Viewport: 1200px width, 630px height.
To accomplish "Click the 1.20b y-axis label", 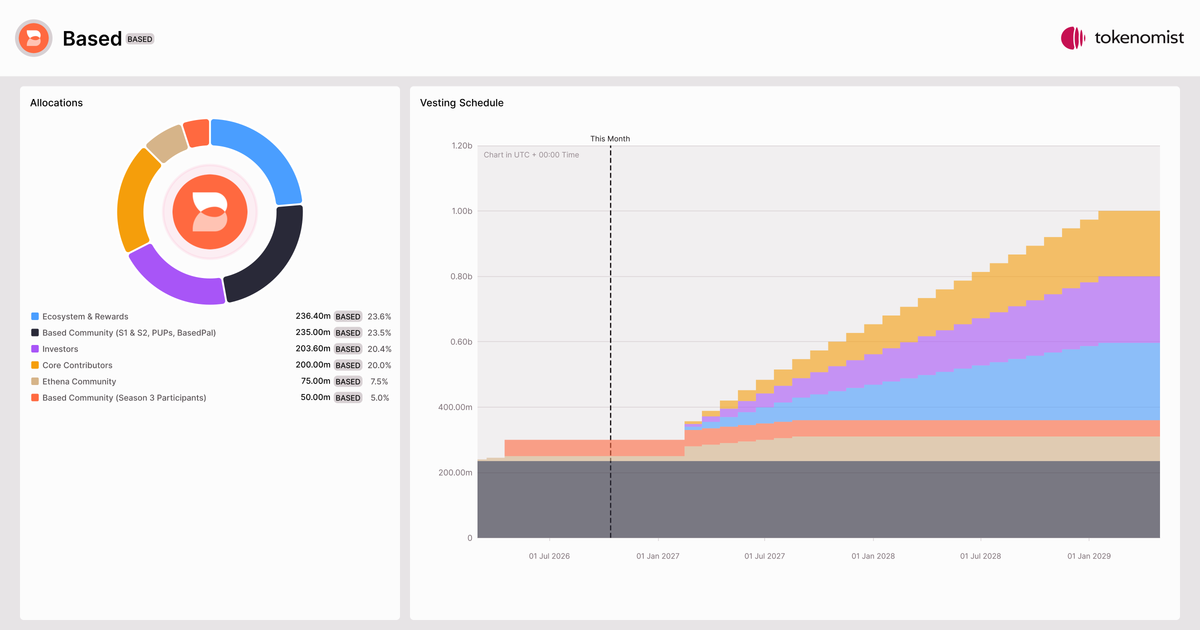I will tap(460, 146).
